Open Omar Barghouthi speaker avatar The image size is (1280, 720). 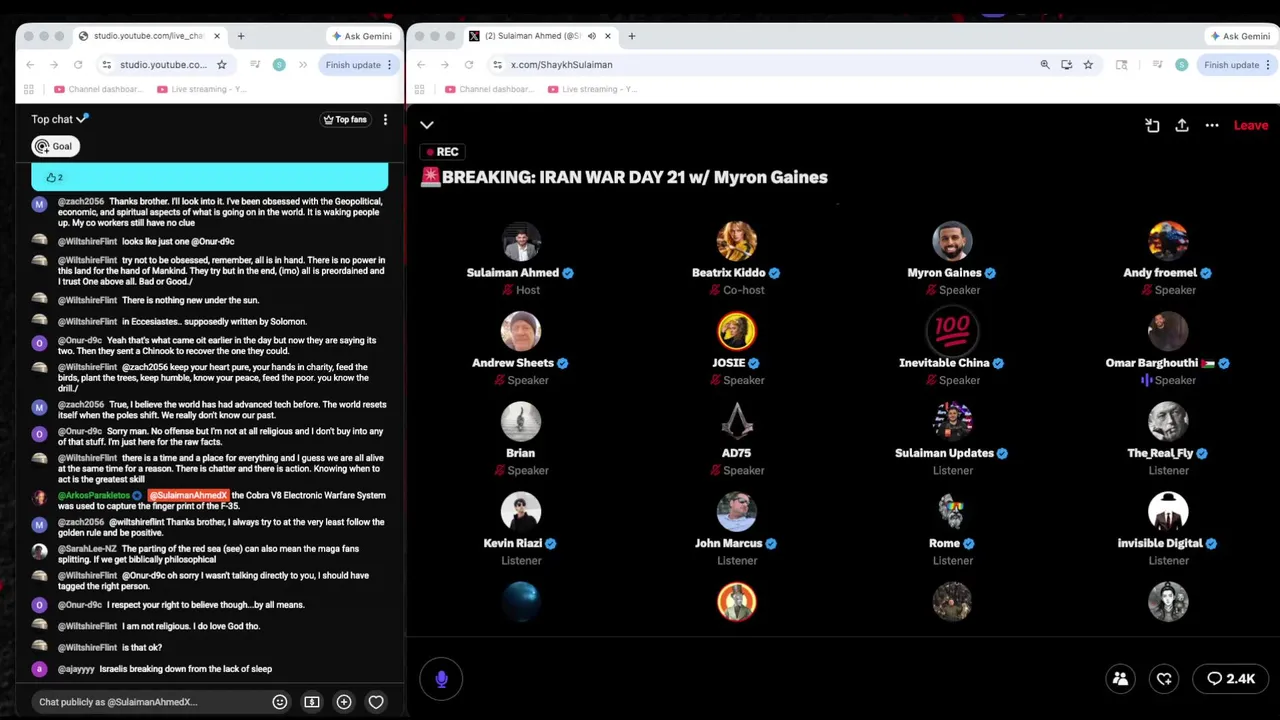pos(1168,331)
